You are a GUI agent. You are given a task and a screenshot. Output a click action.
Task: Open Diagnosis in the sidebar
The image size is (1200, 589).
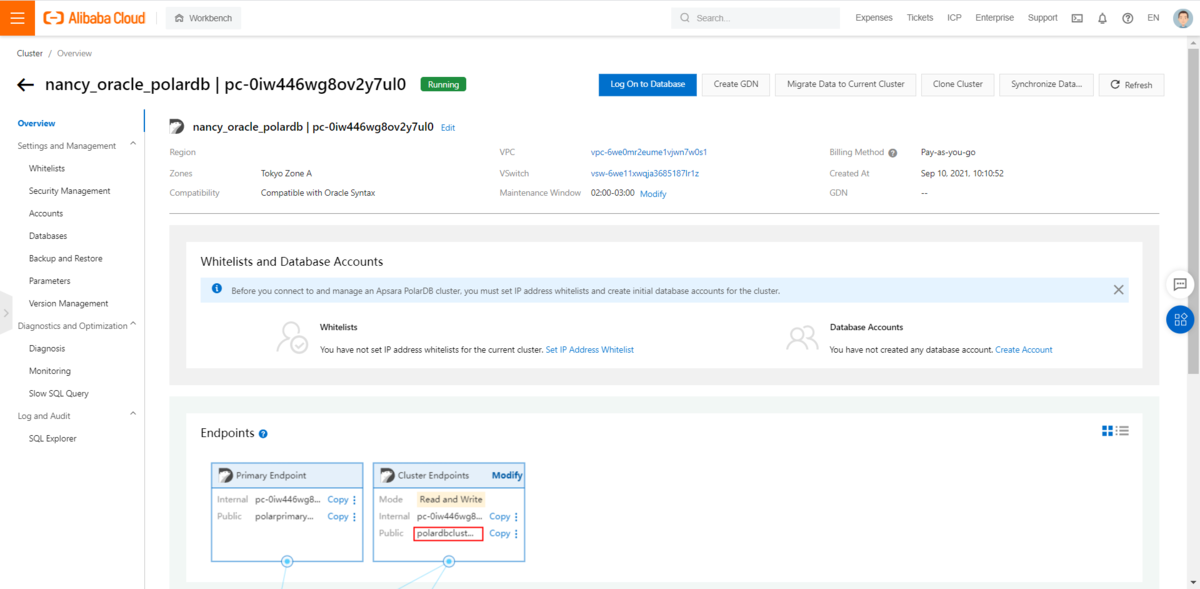point(47,348)
